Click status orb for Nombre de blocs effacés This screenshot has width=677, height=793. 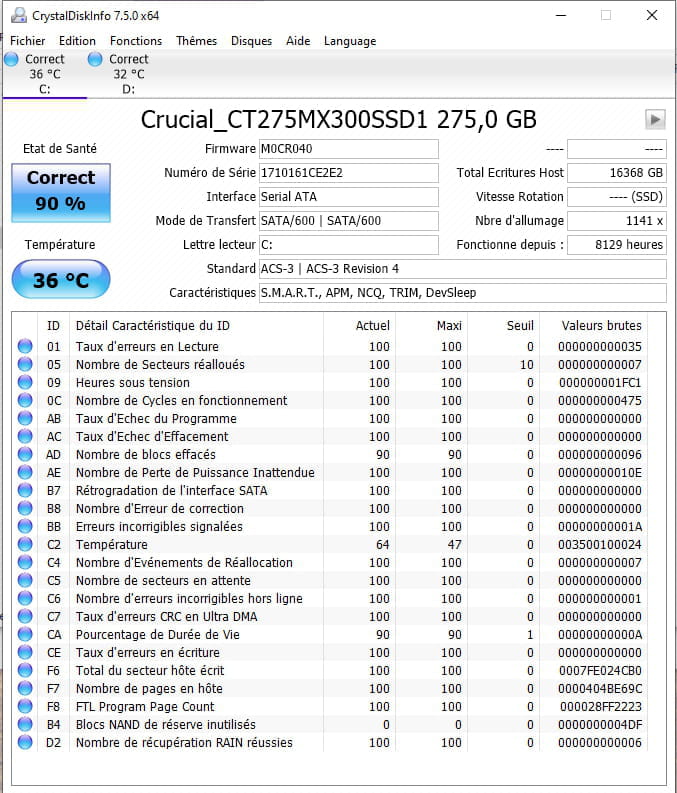25,454
